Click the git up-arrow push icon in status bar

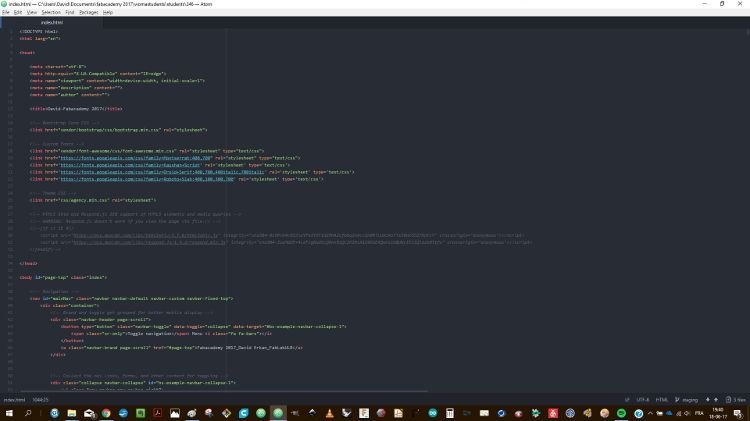pos(716,400)
